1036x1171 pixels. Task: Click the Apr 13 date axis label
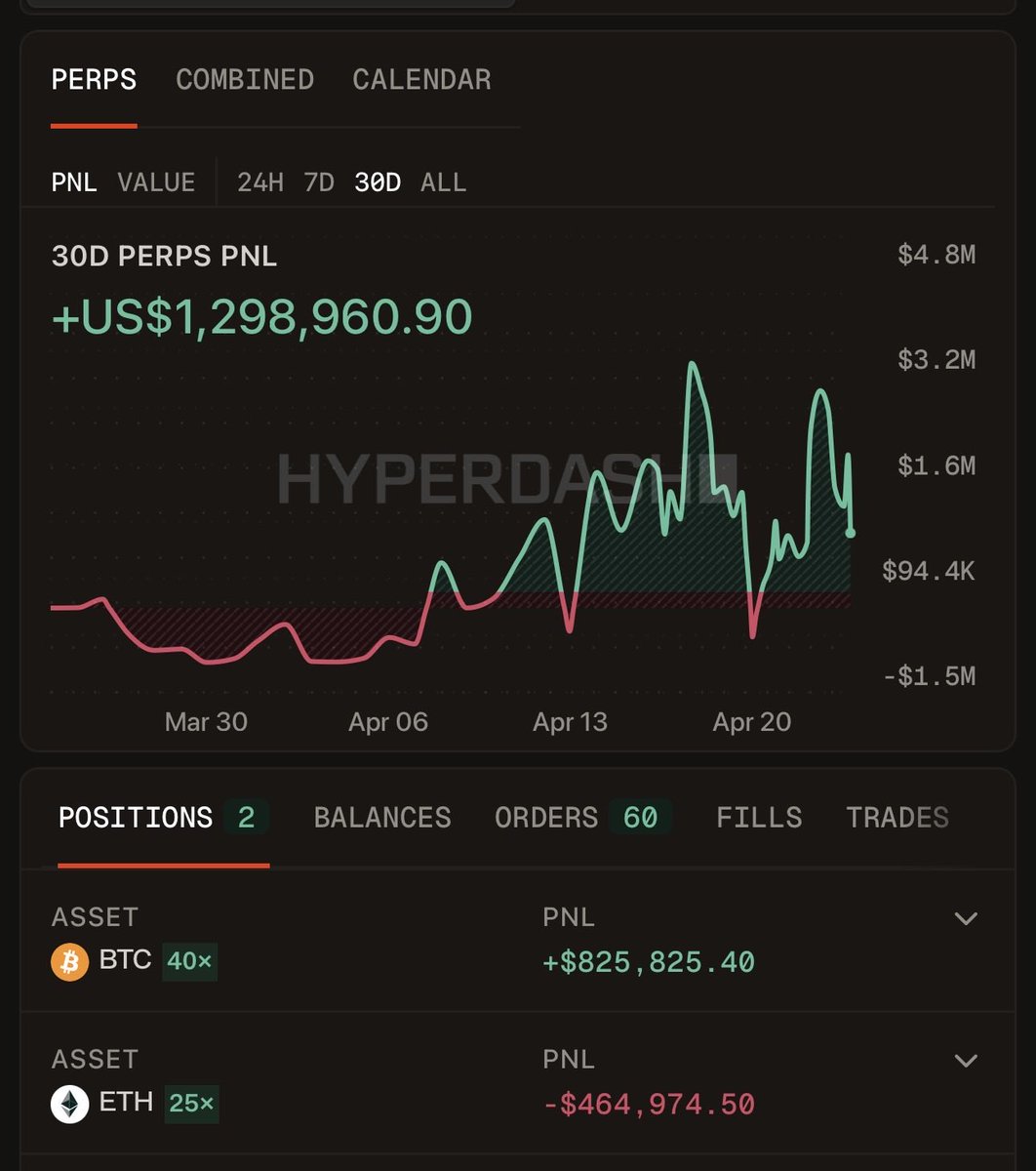[570, 722]
